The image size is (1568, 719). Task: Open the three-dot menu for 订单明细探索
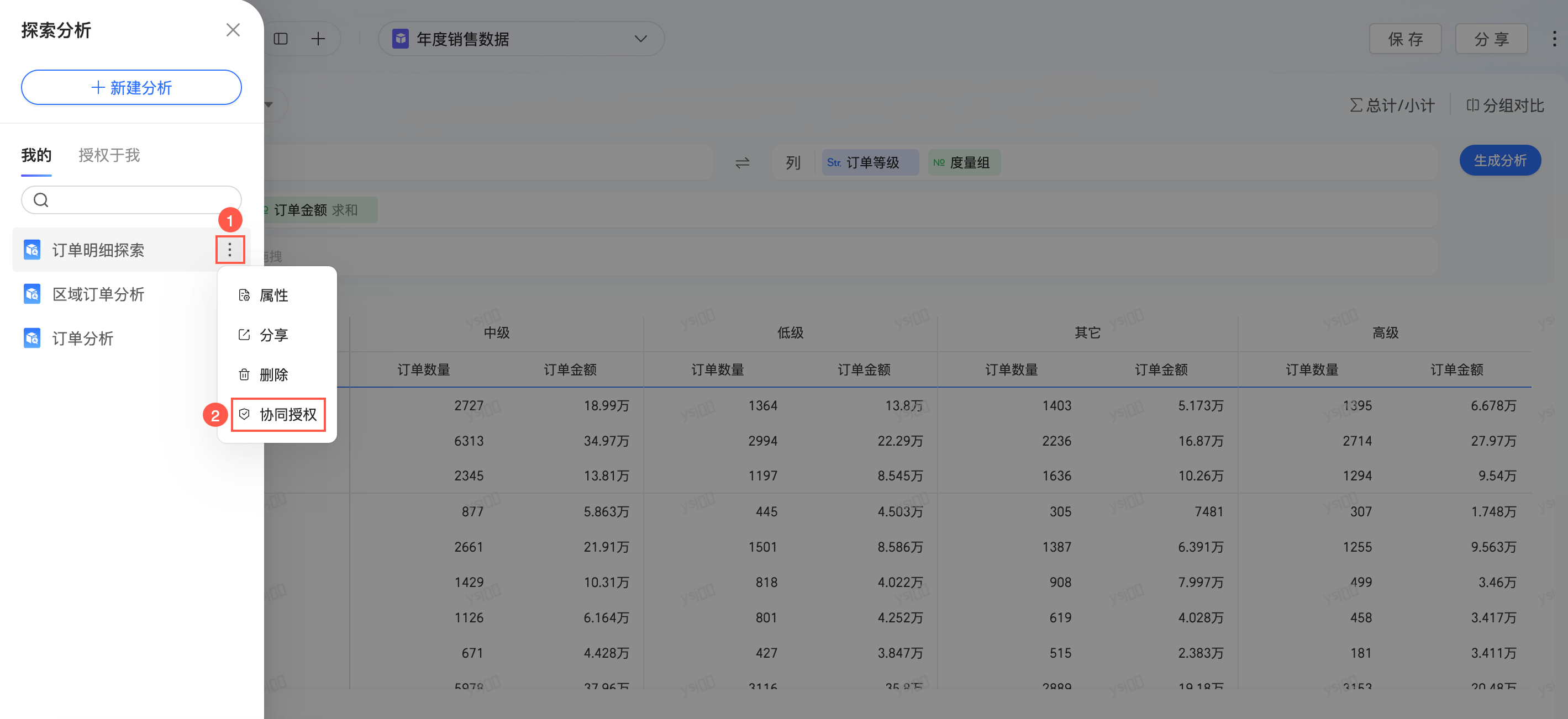coord(229,250)
